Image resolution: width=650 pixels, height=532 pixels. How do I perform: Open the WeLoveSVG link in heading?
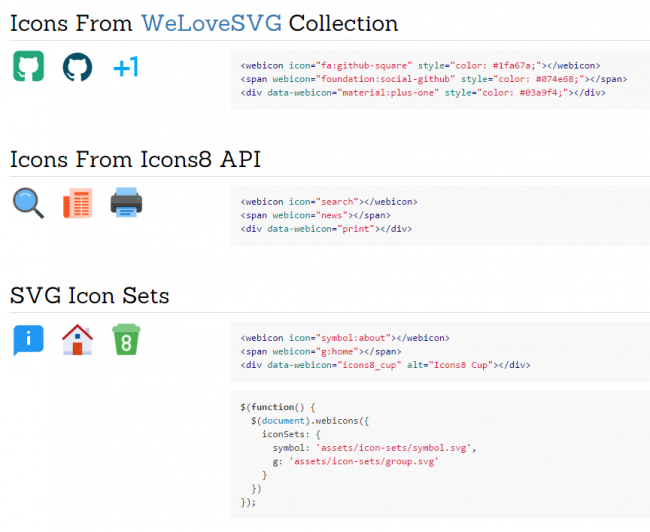pos(211,23)
